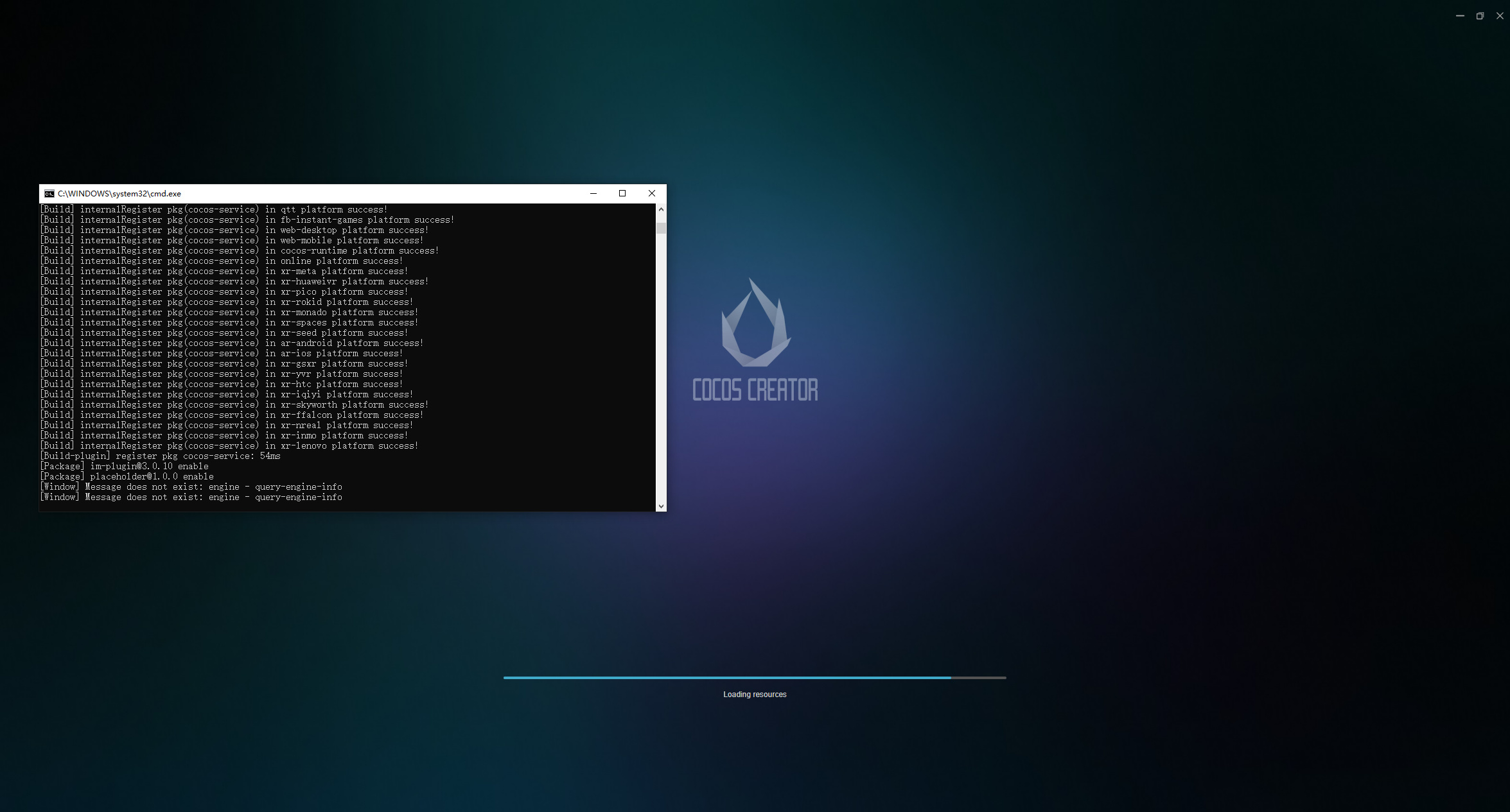Image resolution: width=1510 pixels, height=812 pixels.
Task: Click the placeholder@1.0.0 enable log line
Action: click(127, 476)
